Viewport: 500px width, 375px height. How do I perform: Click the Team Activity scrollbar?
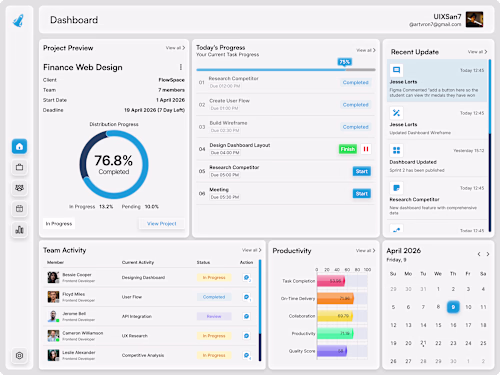(260, 310)
